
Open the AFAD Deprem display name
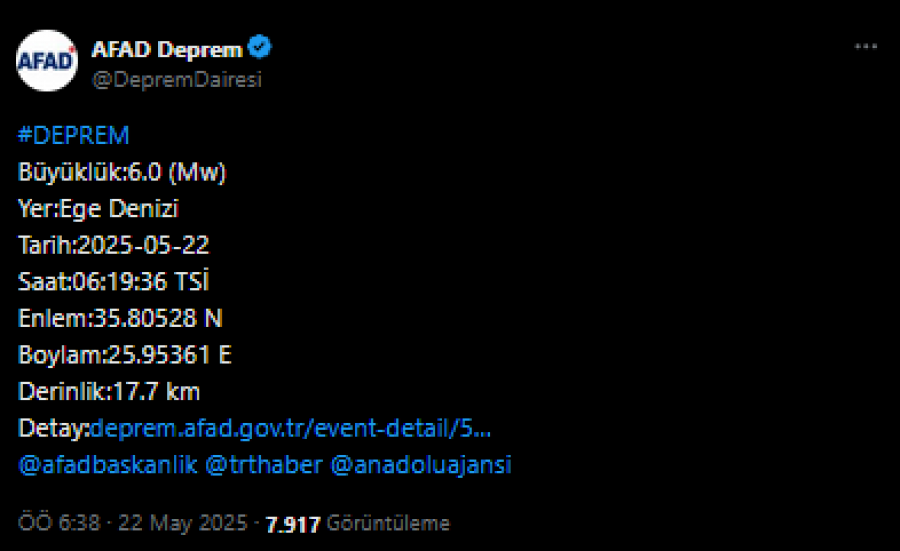tap(167, 49)
